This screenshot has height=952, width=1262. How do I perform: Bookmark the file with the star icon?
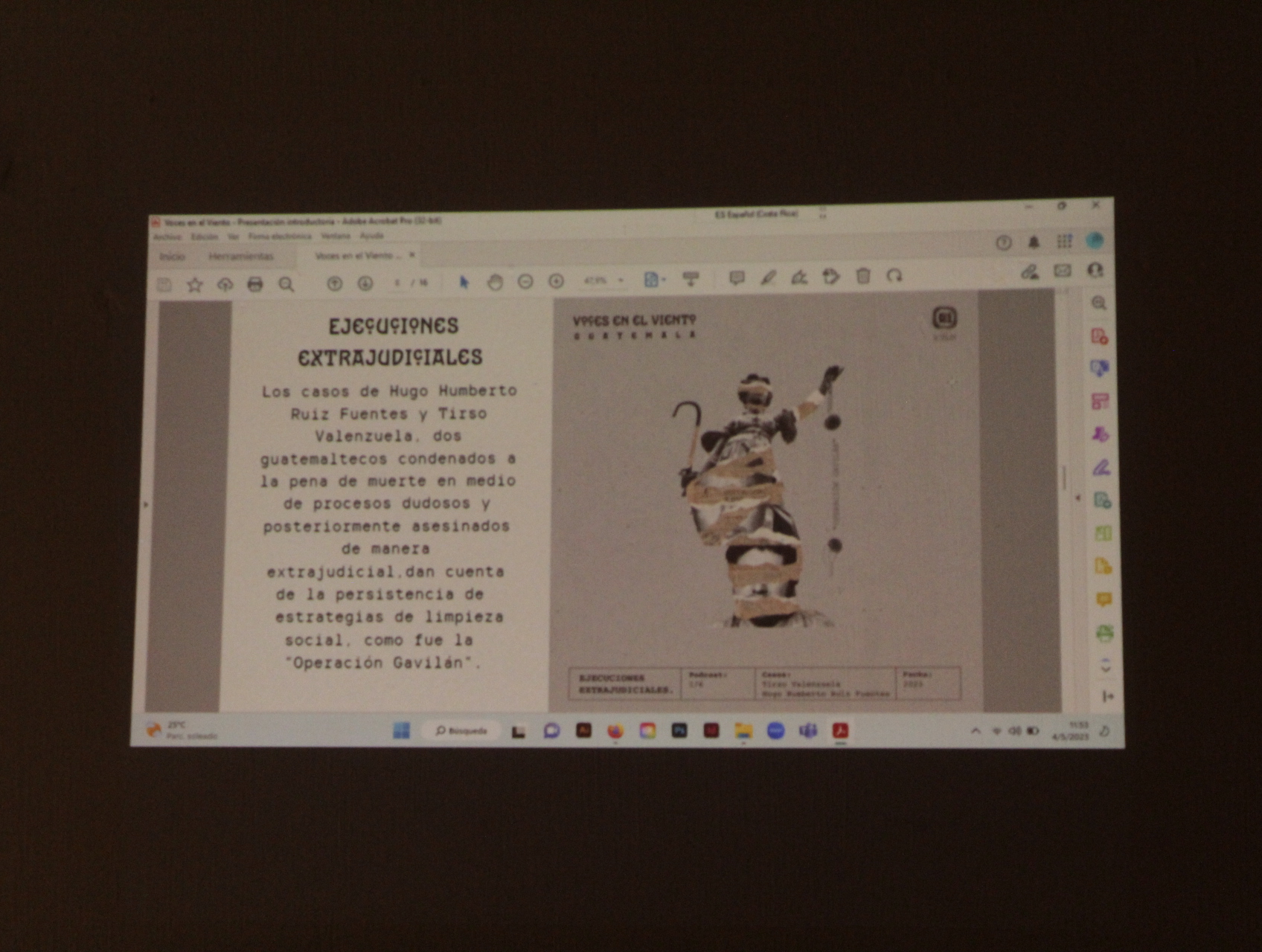[195, 284]
